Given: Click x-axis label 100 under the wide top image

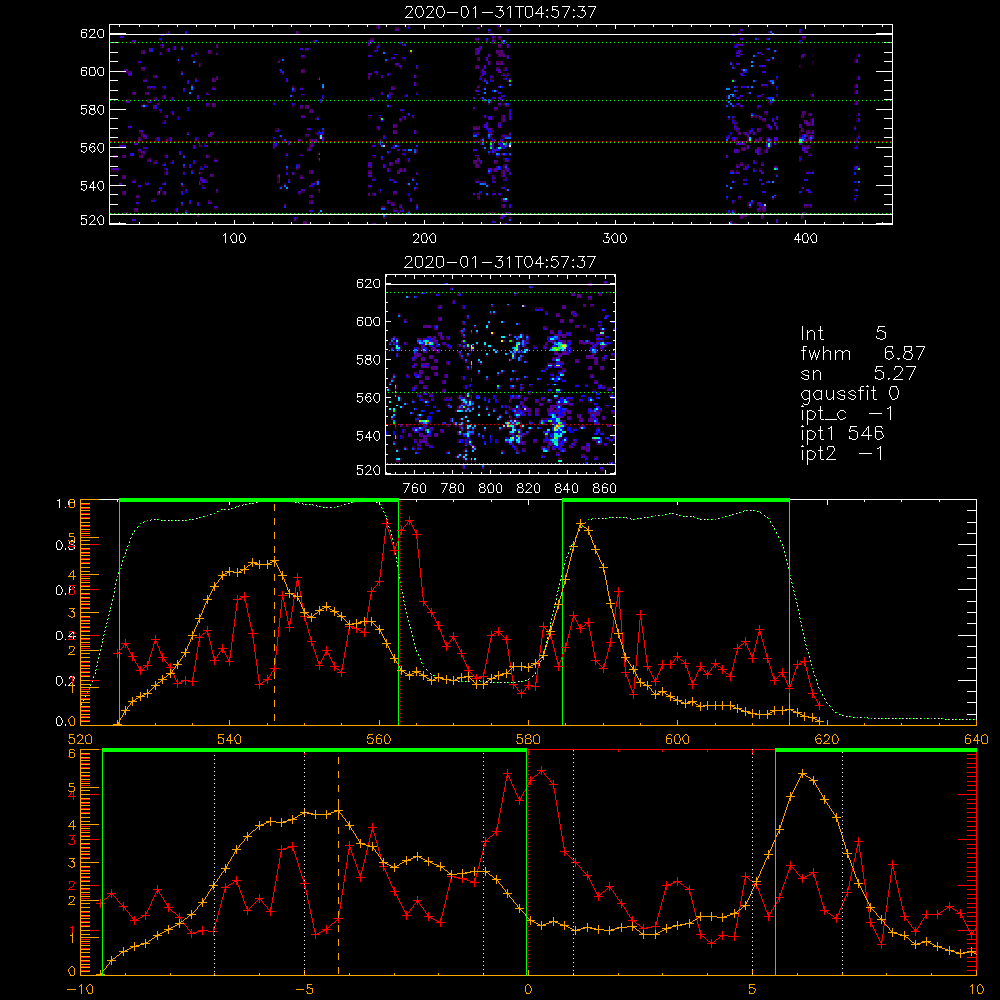Looking at the screenshot, I should [234, 239].
